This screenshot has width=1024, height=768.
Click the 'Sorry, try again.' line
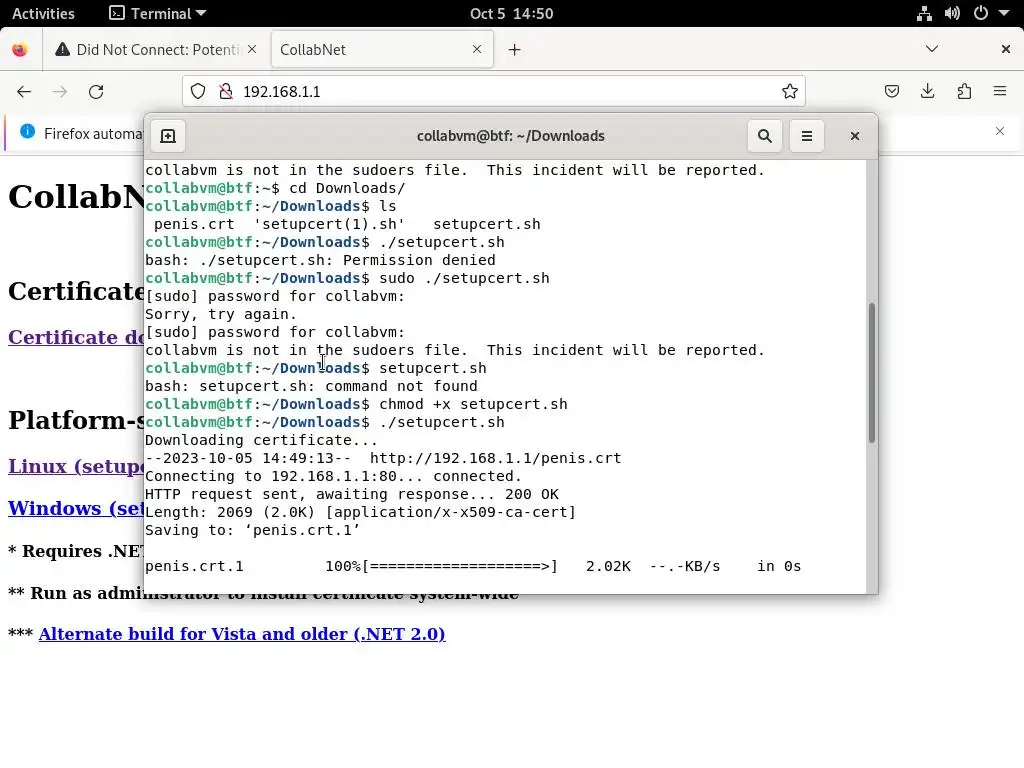coord(221,314)
